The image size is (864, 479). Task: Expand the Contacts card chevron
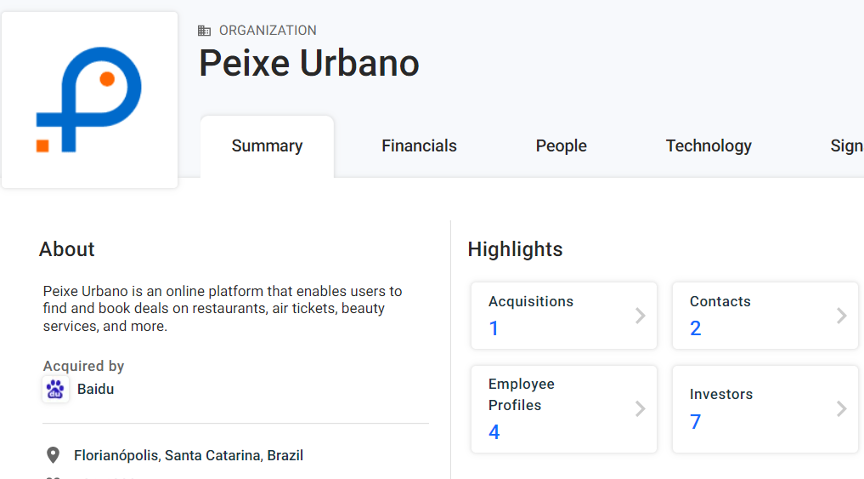841,316
